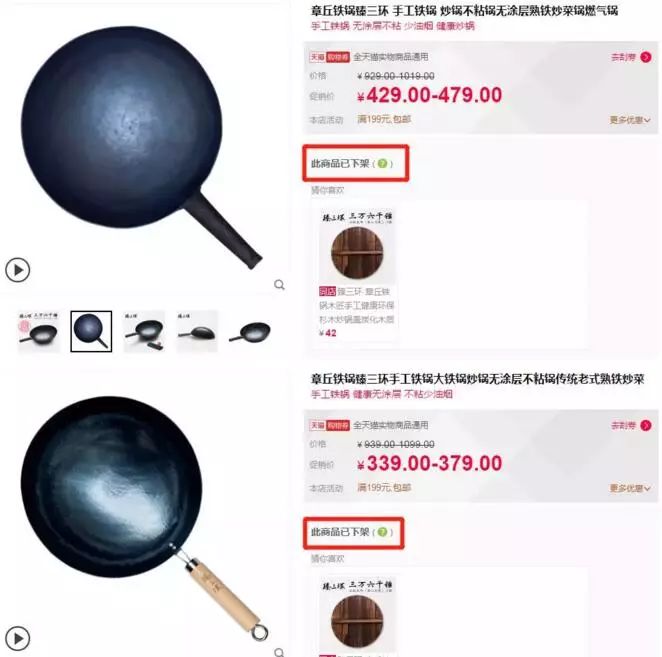Click the red 去刮券 arrow icon in second listing
Image resolution: width=662 pixels, height=657 pixels.
point(646,425)
